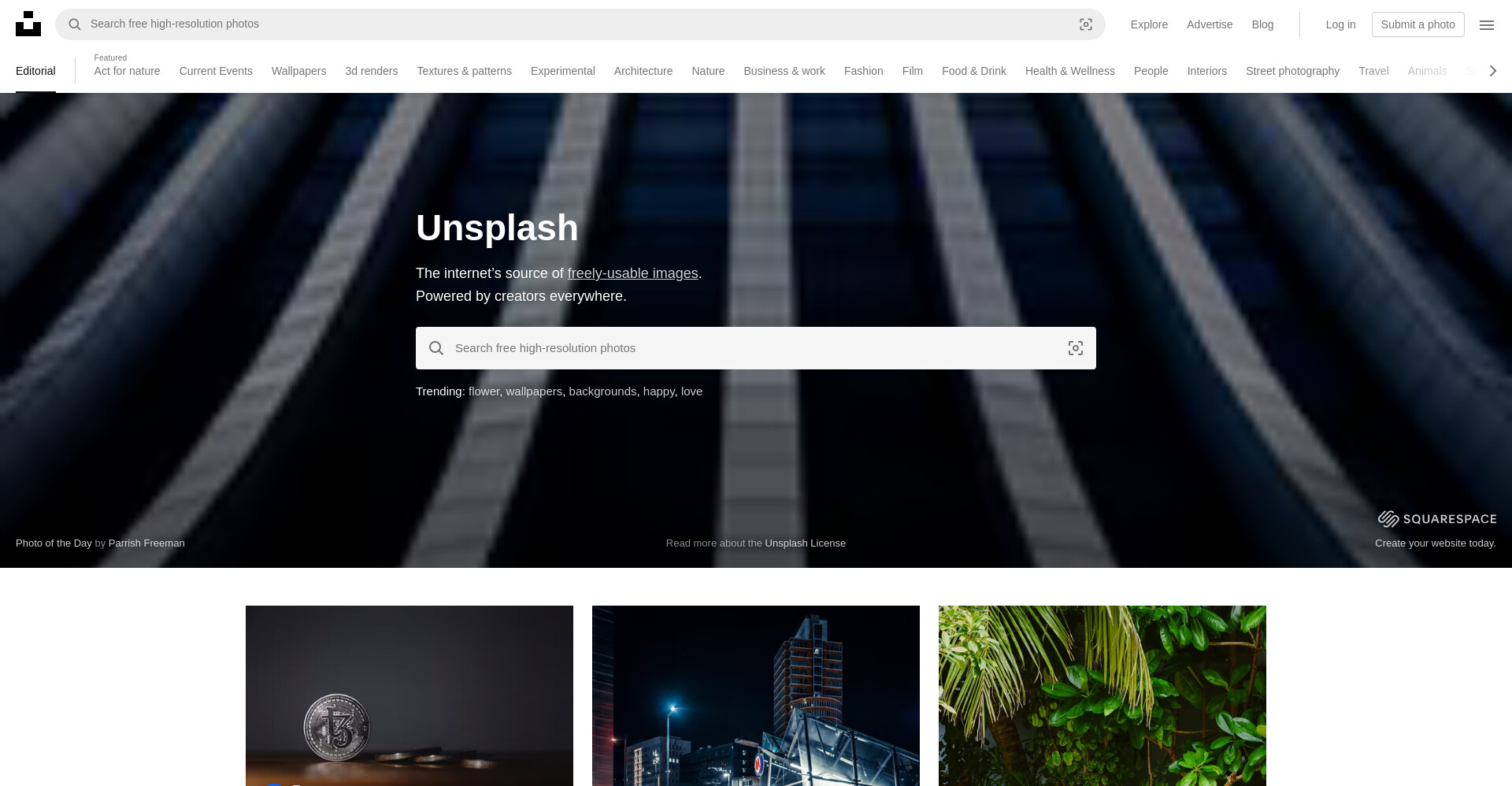
Task: Focus the top search photos field
Action: pyautogui.click(x=580, y=24)
